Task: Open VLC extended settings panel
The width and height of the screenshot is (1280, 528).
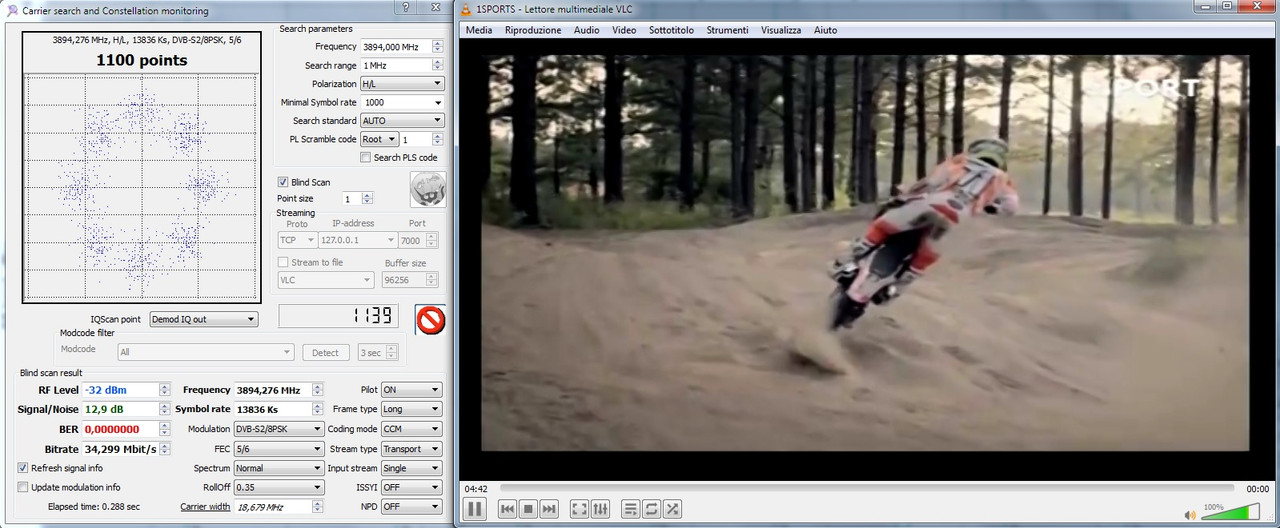Action: (x=600, y=509)
